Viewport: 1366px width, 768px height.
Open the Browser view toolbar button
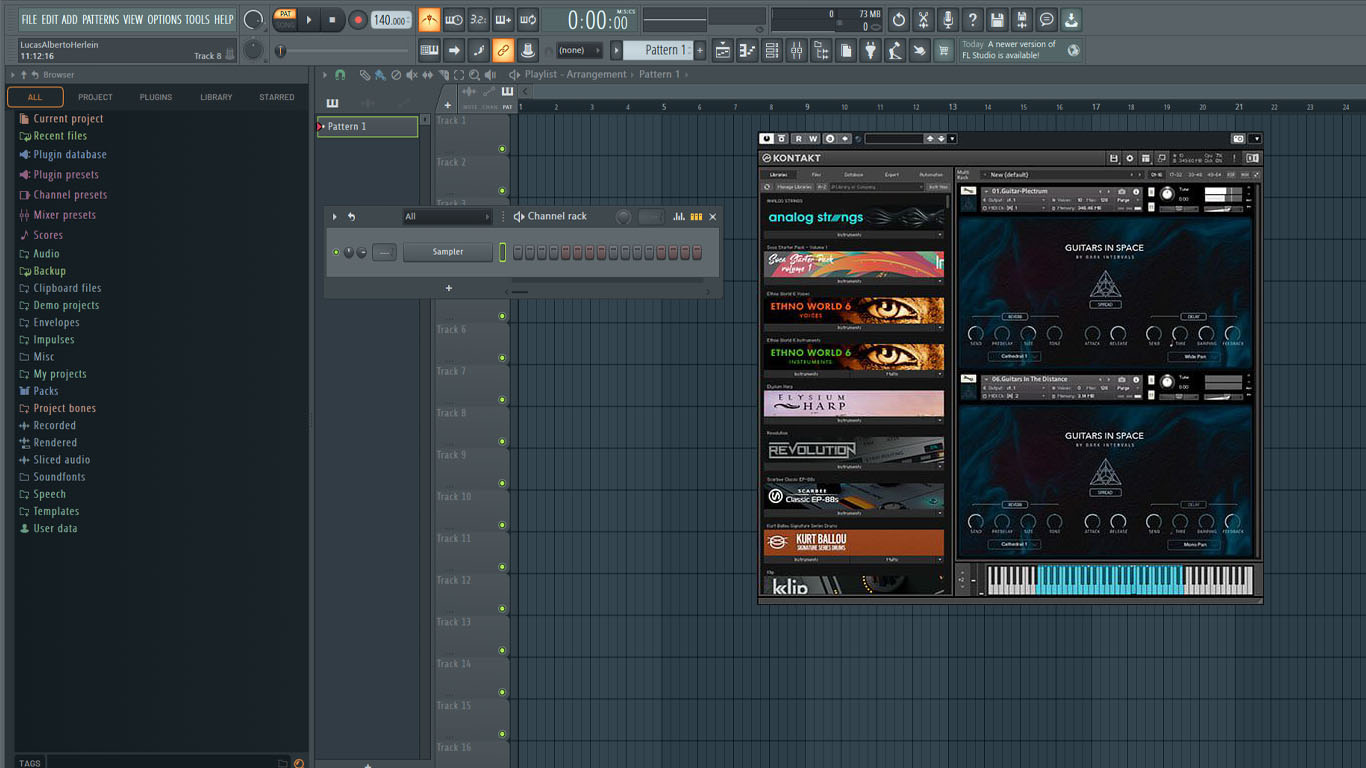pyautogui.click(x=821, y=50)
